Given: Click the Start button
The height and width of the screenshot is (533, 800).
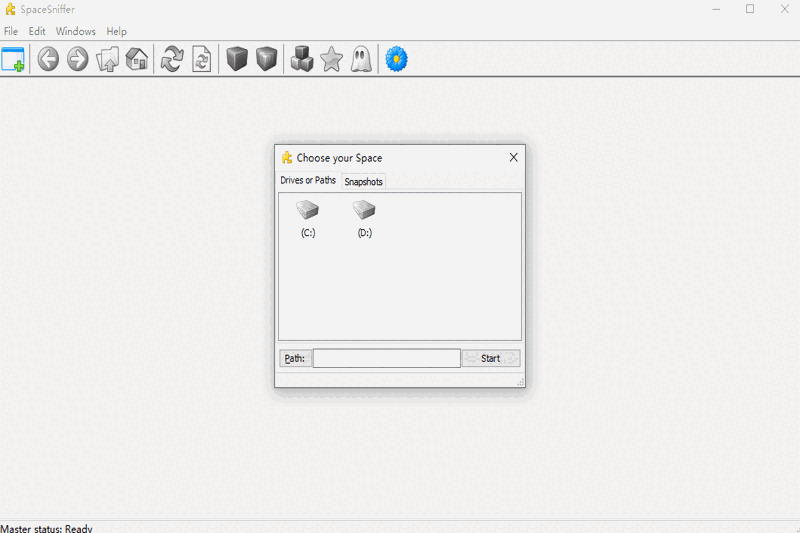Looking at the screenshot, I should 491,359.
